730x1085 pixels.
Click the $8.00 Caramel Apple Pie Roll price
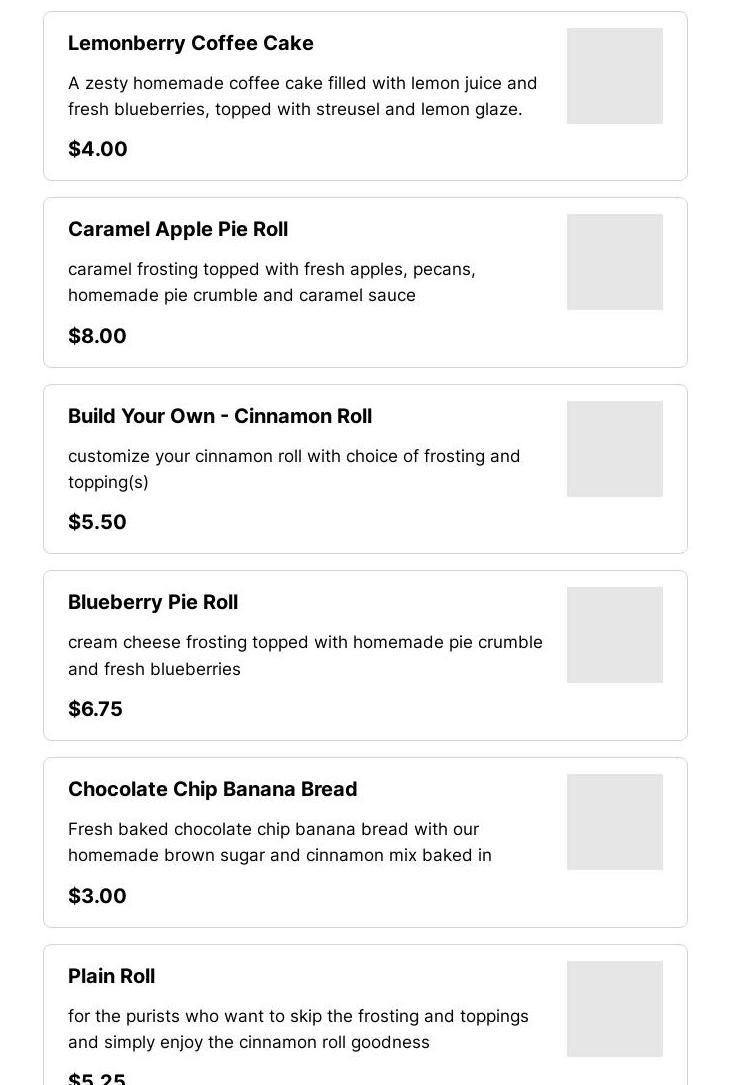click(97, 336)
